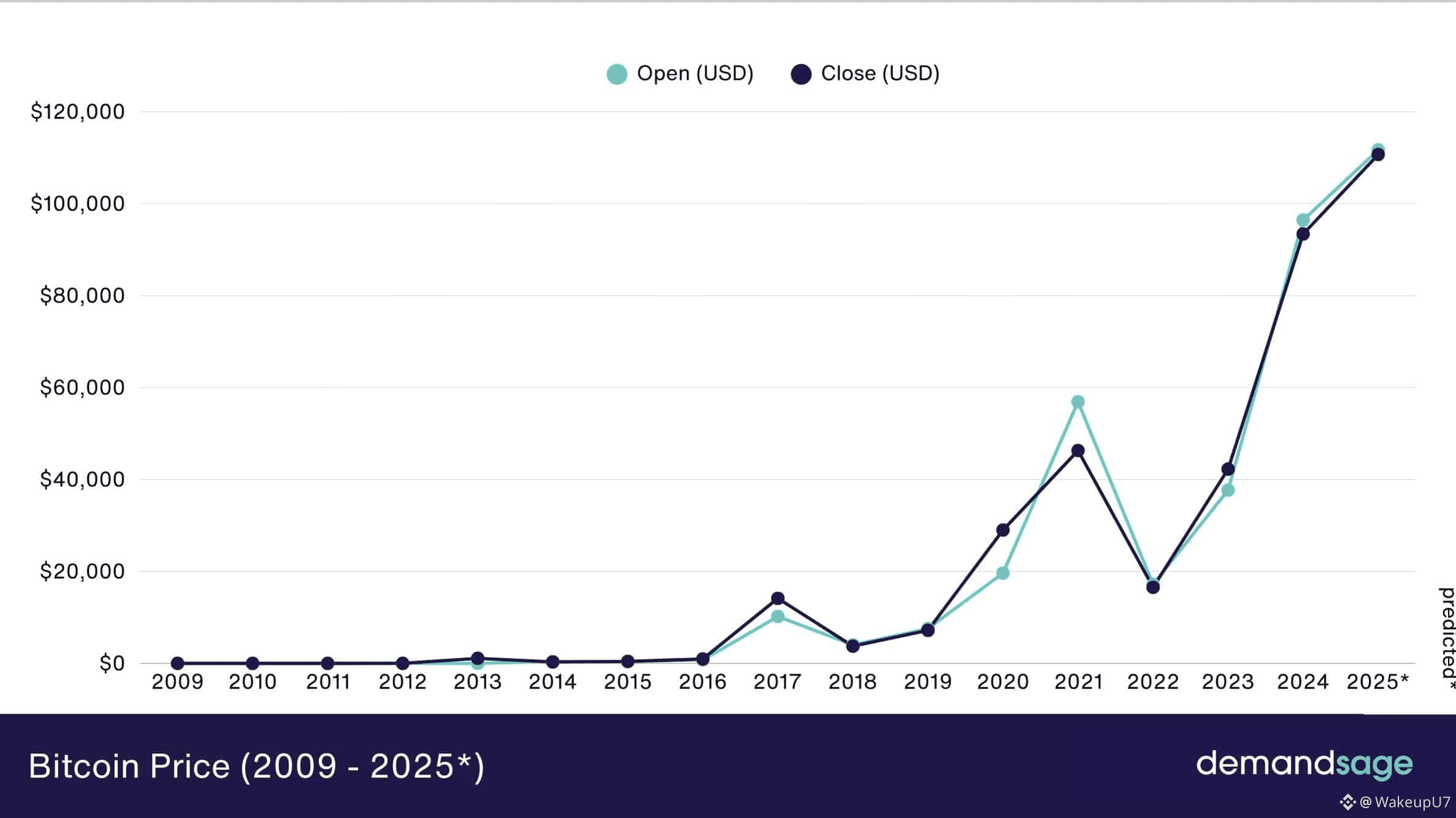Click the dark Close legend color dot
Screen dimensions: 1456x818
tap(801, 74)
